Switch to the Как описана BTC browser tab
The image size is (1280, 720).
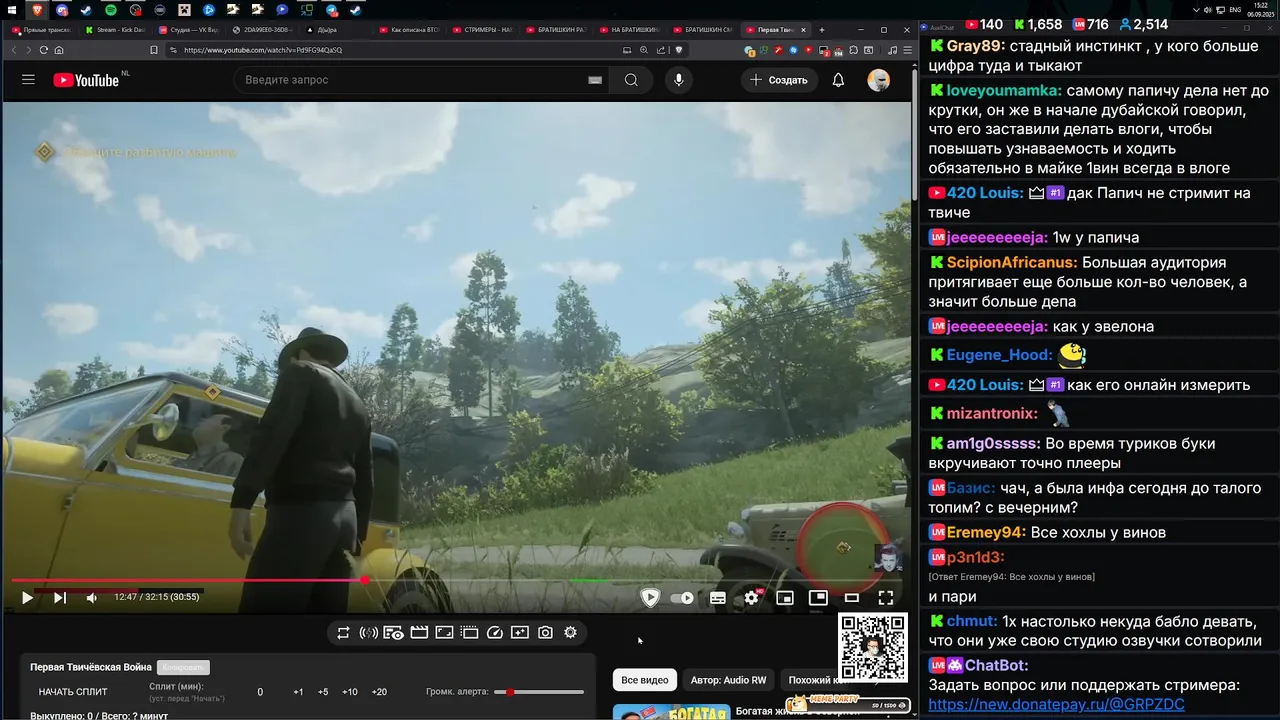point(410,30)
